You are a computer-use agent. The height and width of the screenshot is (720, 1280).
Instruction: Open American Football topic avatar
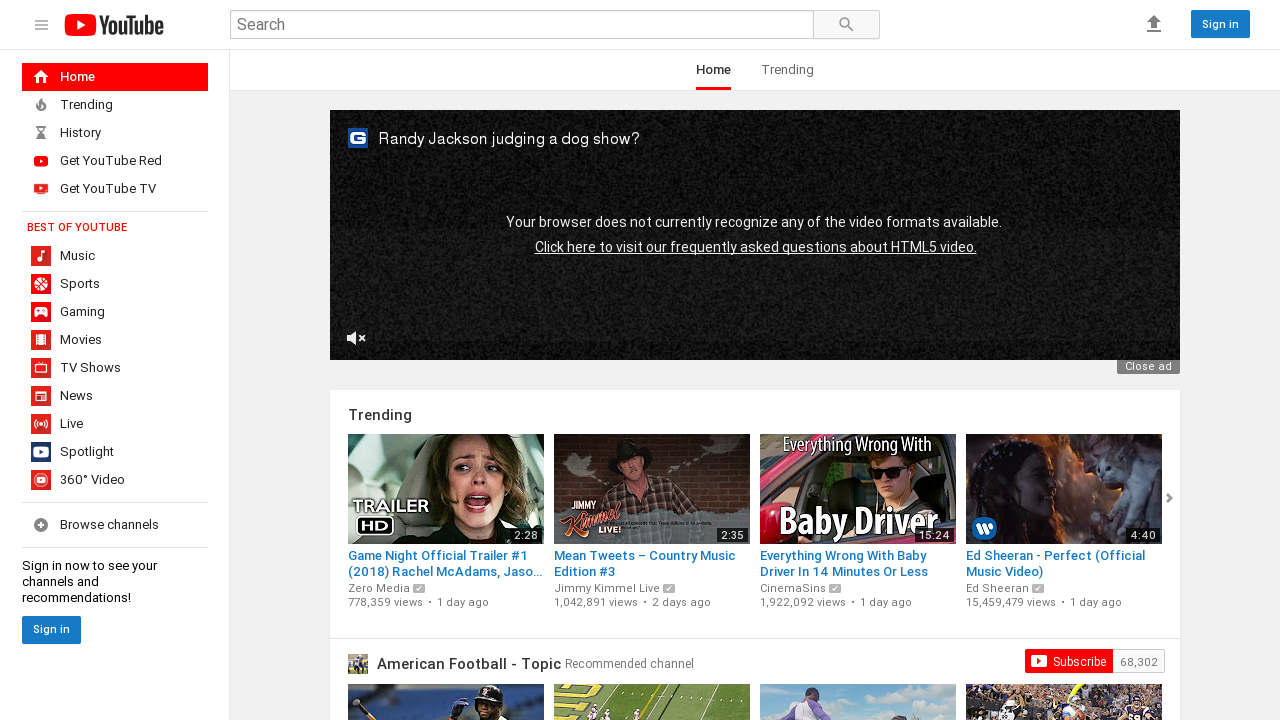coord(358,664)
